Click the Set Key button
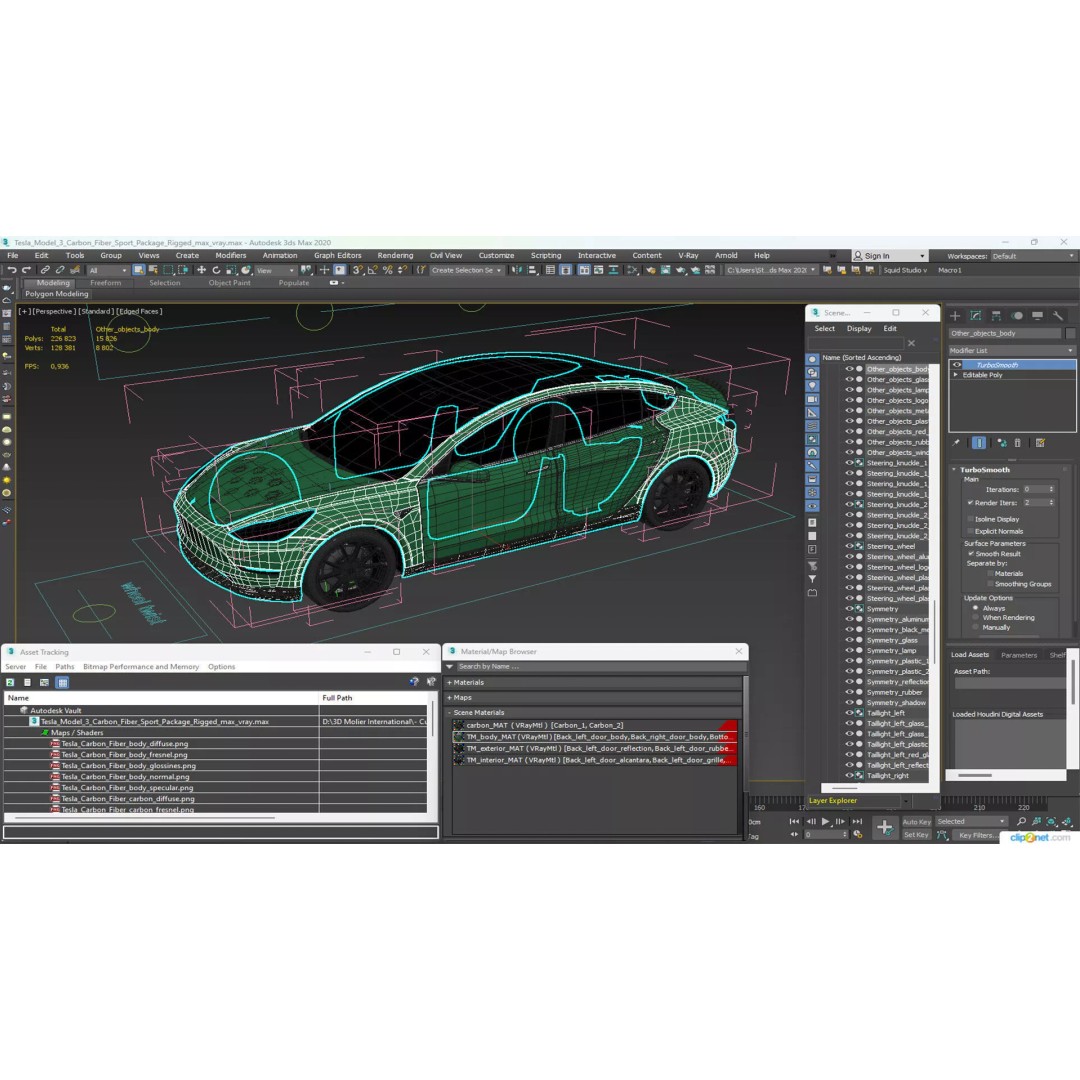 (916, 835)
